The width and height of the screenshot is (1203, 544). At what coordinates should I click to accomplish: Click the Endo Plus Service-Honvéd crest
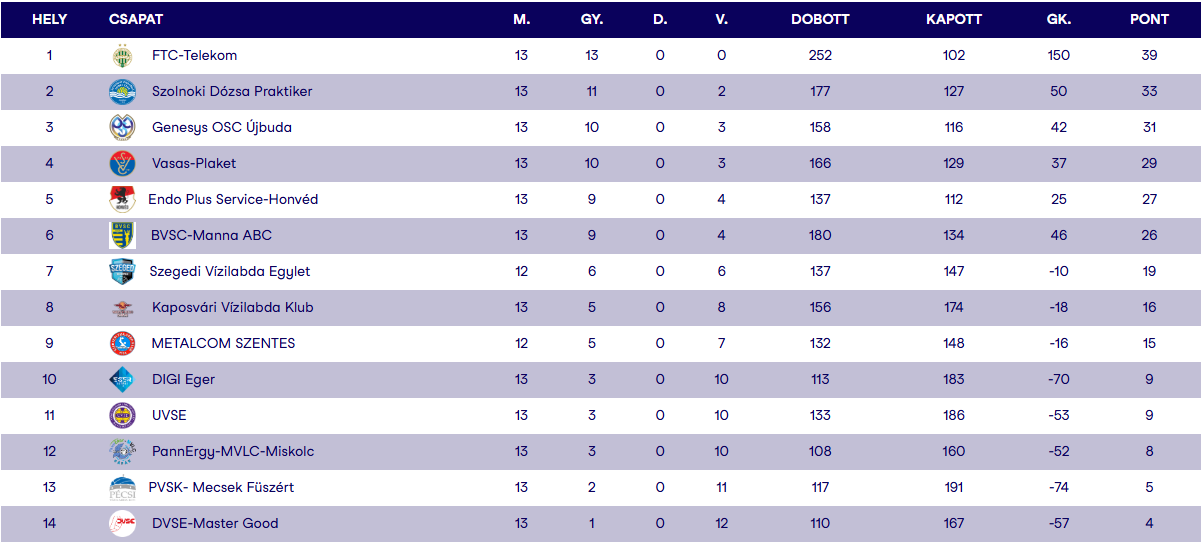coord(122,200)
